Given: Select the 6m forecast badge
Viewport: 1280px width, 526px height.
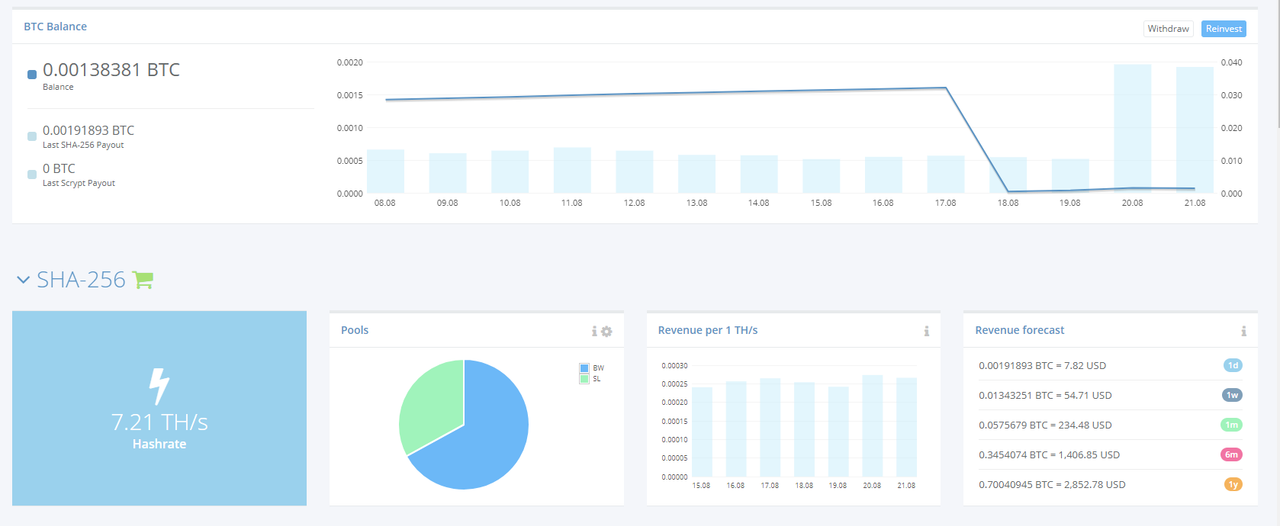Looking at the screenshot, I should tap(1233, 455).
